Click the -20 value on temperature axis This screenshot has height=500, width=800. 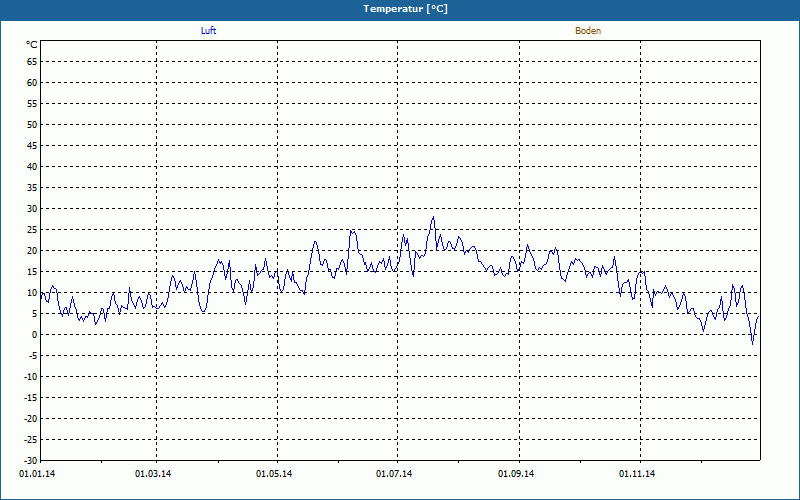[31, 418]
